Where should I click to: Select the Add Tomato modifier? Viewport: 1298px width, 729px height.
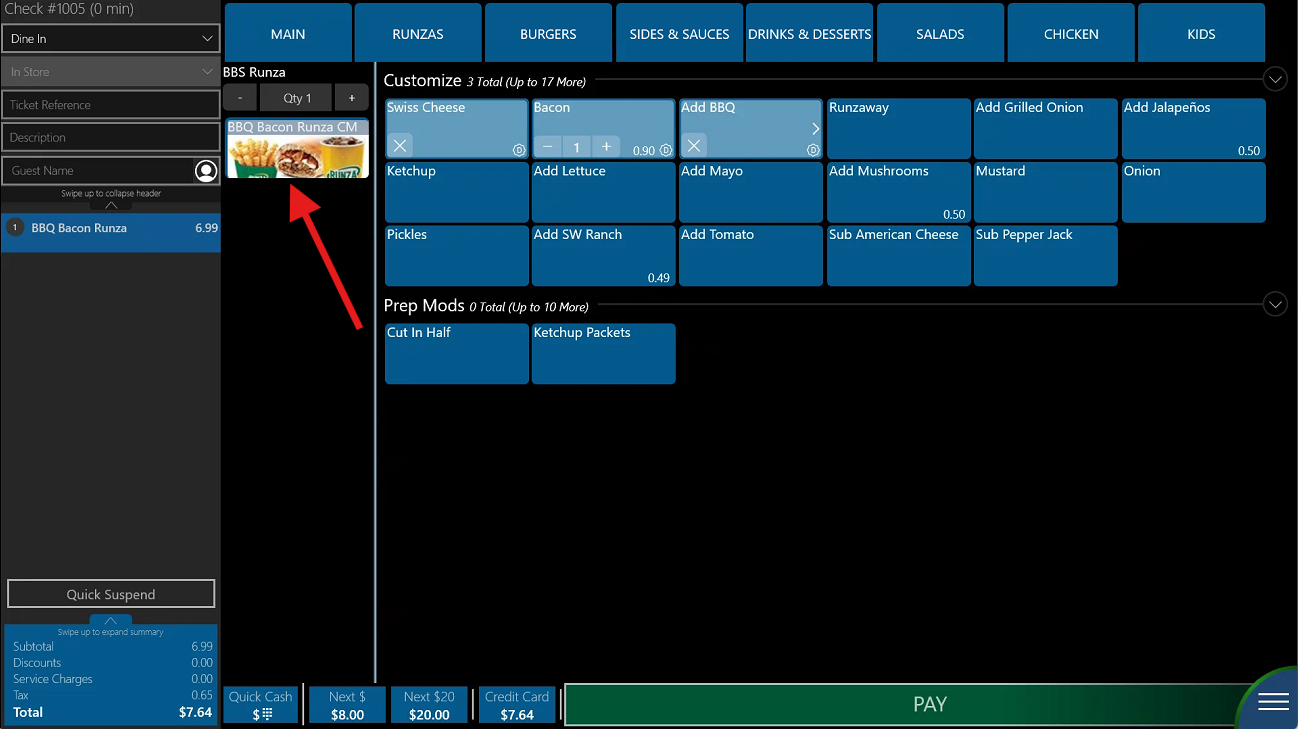pyautogui.click(x=751, y=256)
